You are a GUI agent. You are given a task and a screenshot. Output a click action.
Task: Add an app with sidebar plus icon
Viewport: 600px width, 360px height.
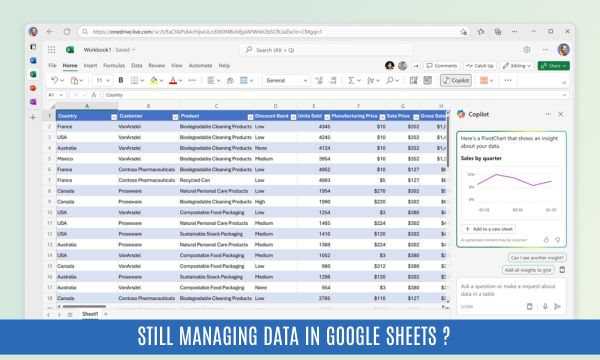point(33,117)
